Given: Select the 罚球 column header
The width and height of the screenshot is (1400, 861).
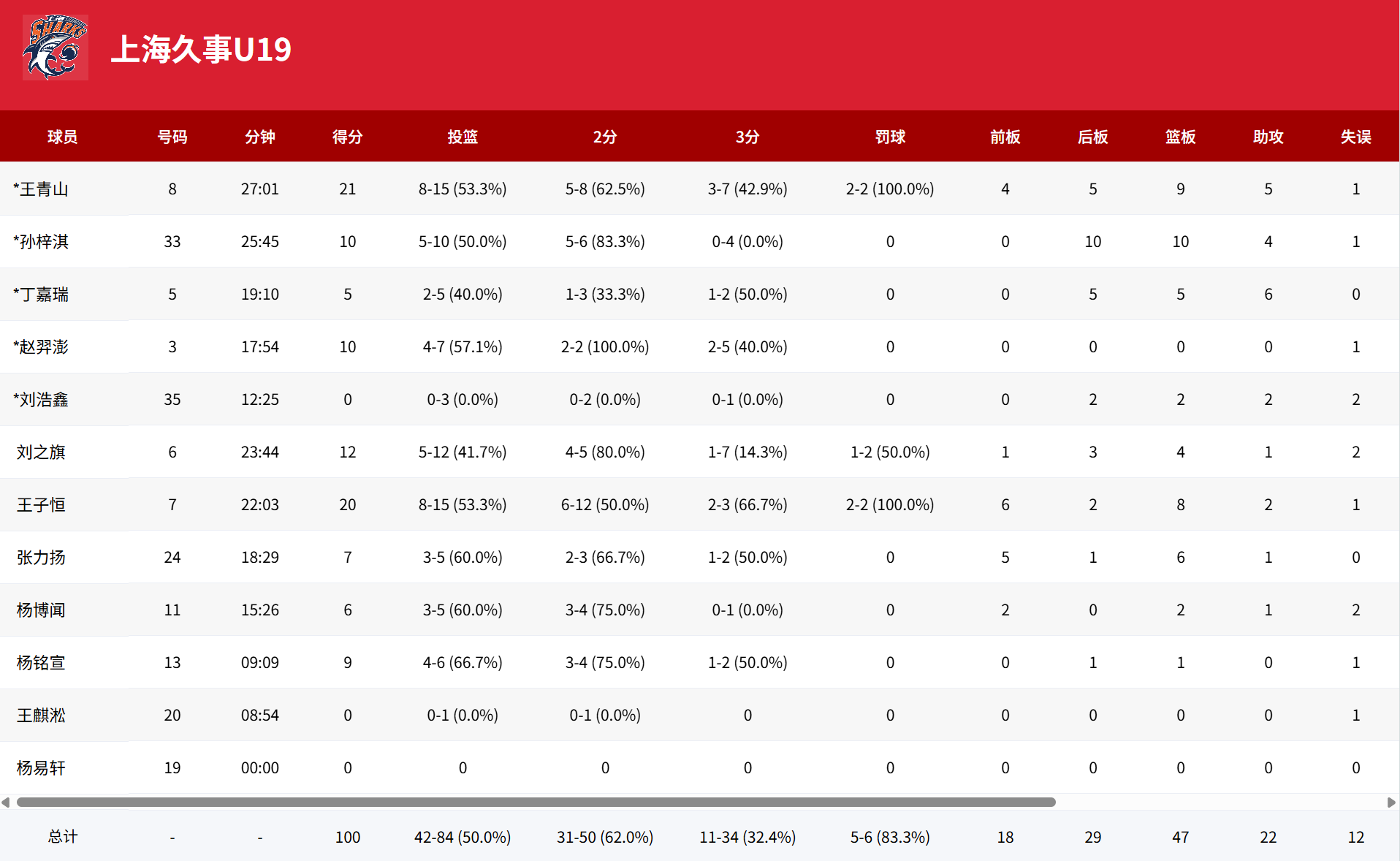Looking at the screenshot, I should click(890, 137).
